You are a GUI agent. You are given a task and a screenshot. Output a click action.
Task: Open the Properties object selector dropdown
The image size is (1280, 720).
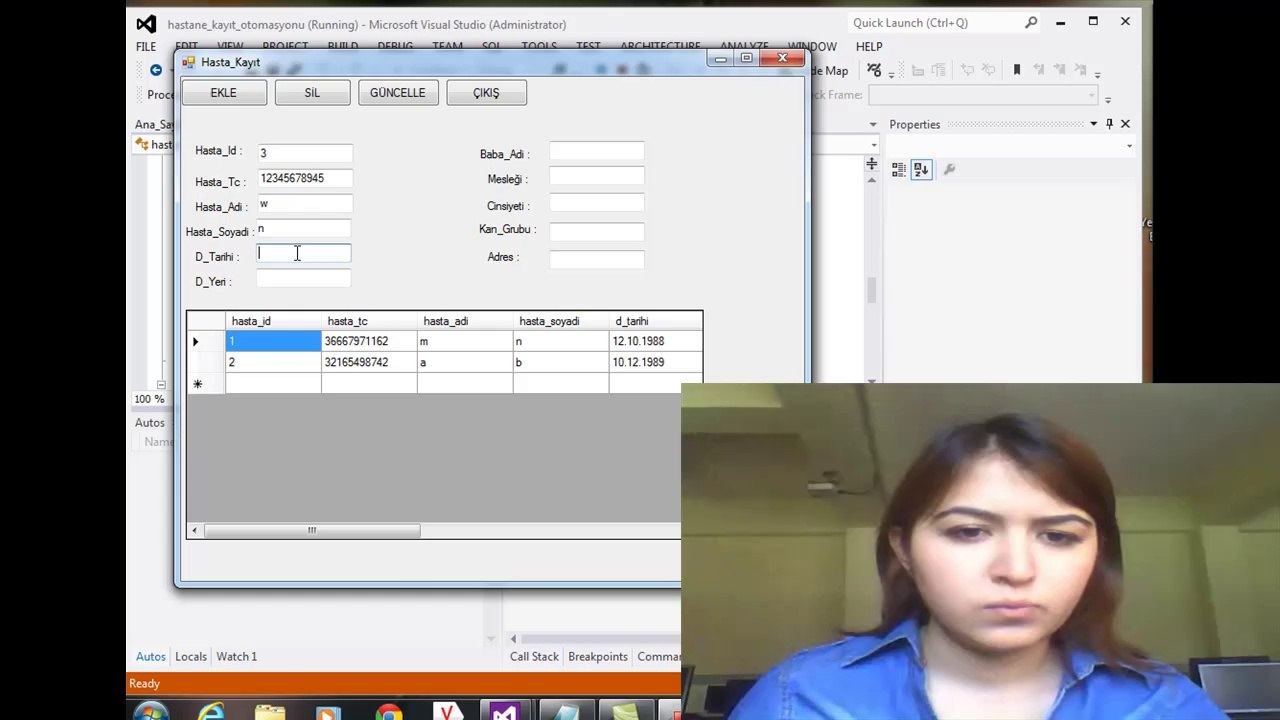[x=1129, y=146]
